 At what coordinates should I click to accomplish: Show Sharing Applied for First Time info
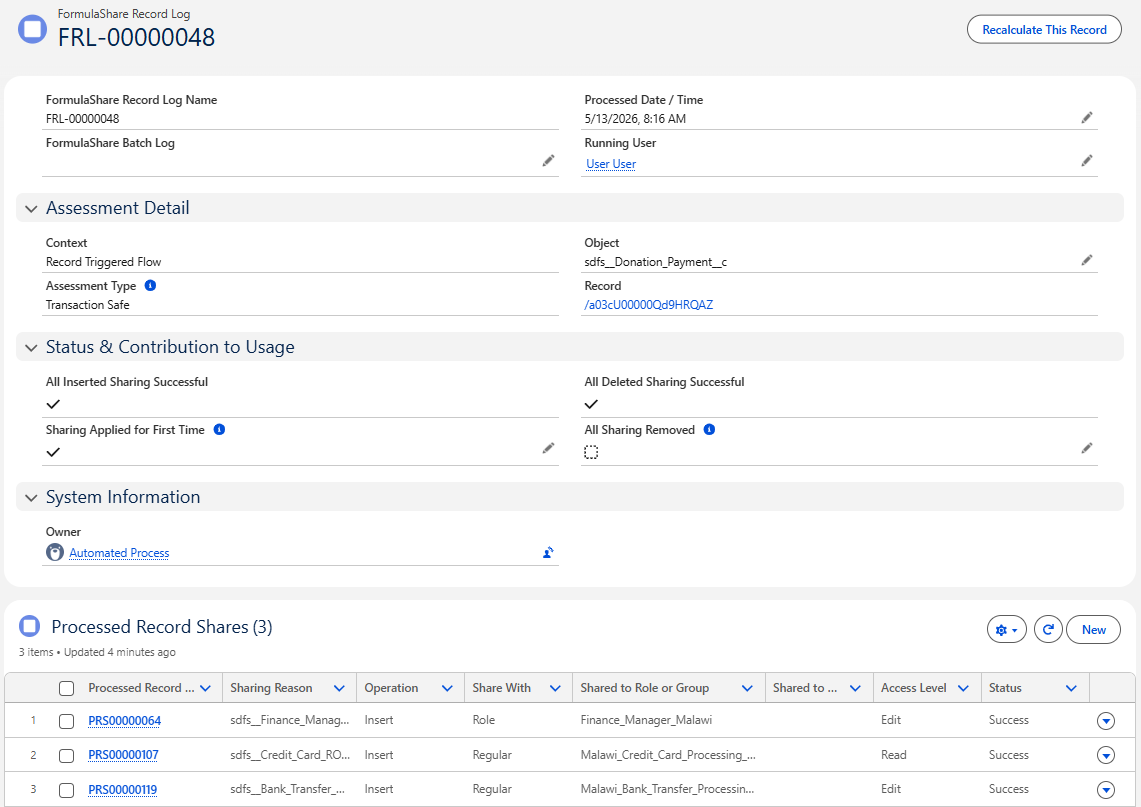coord(219,429)
